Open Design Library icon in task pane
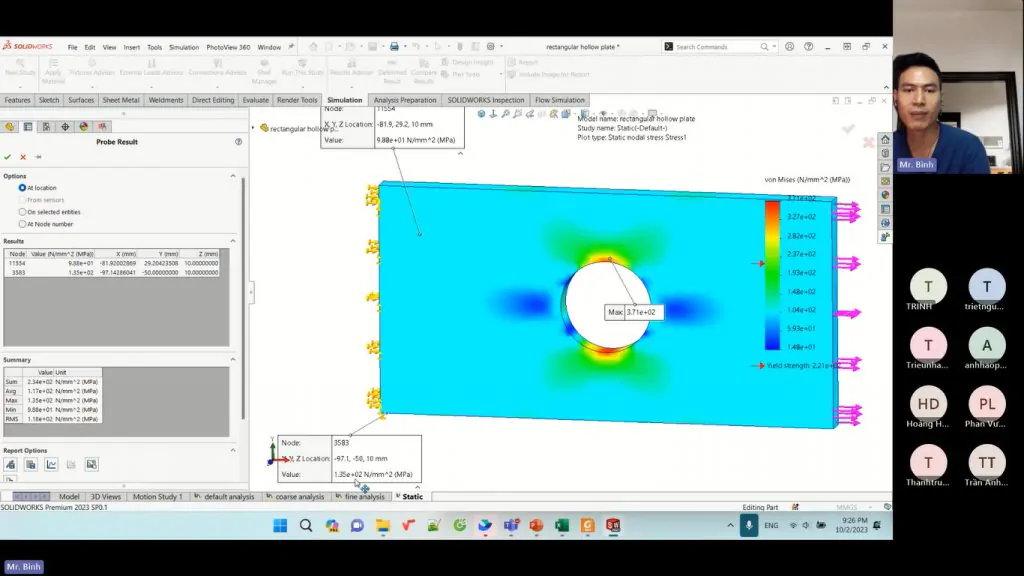The image size is (1024, 576). click(x=885, y=153)
